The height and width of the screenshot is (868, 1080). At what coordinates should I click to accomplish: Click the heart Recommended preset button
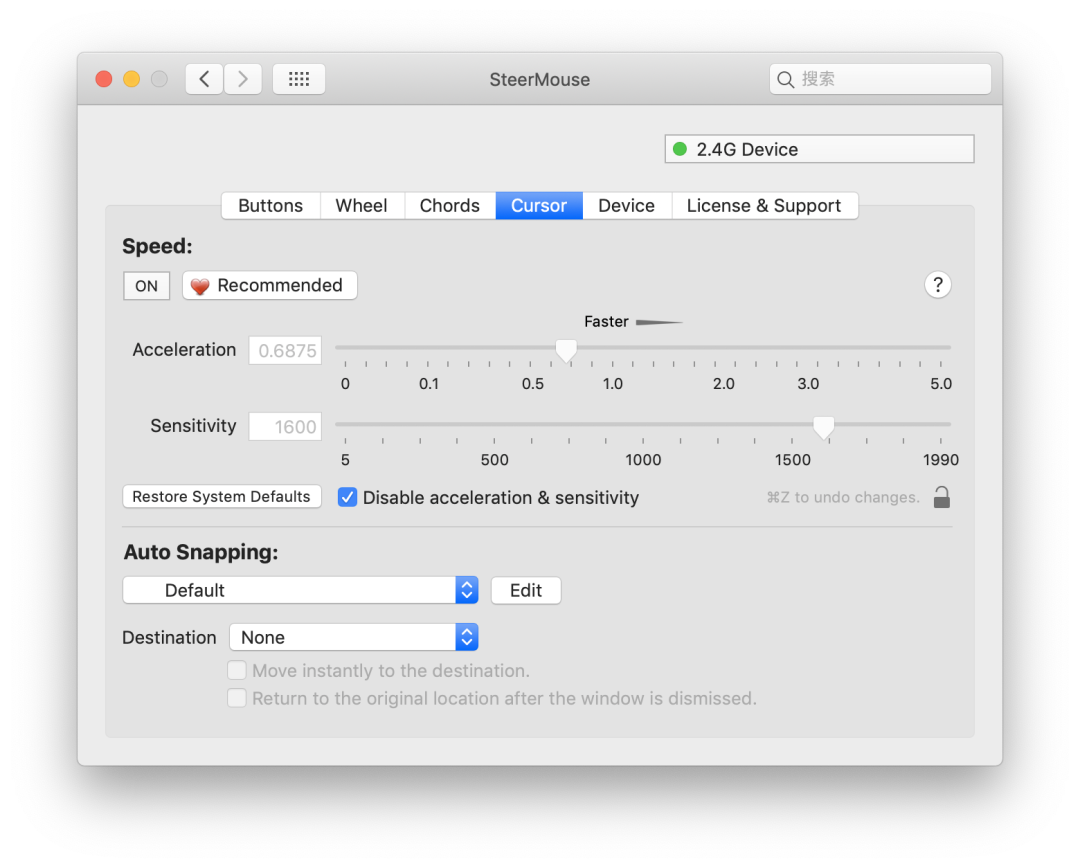click(x=269, y=286)
